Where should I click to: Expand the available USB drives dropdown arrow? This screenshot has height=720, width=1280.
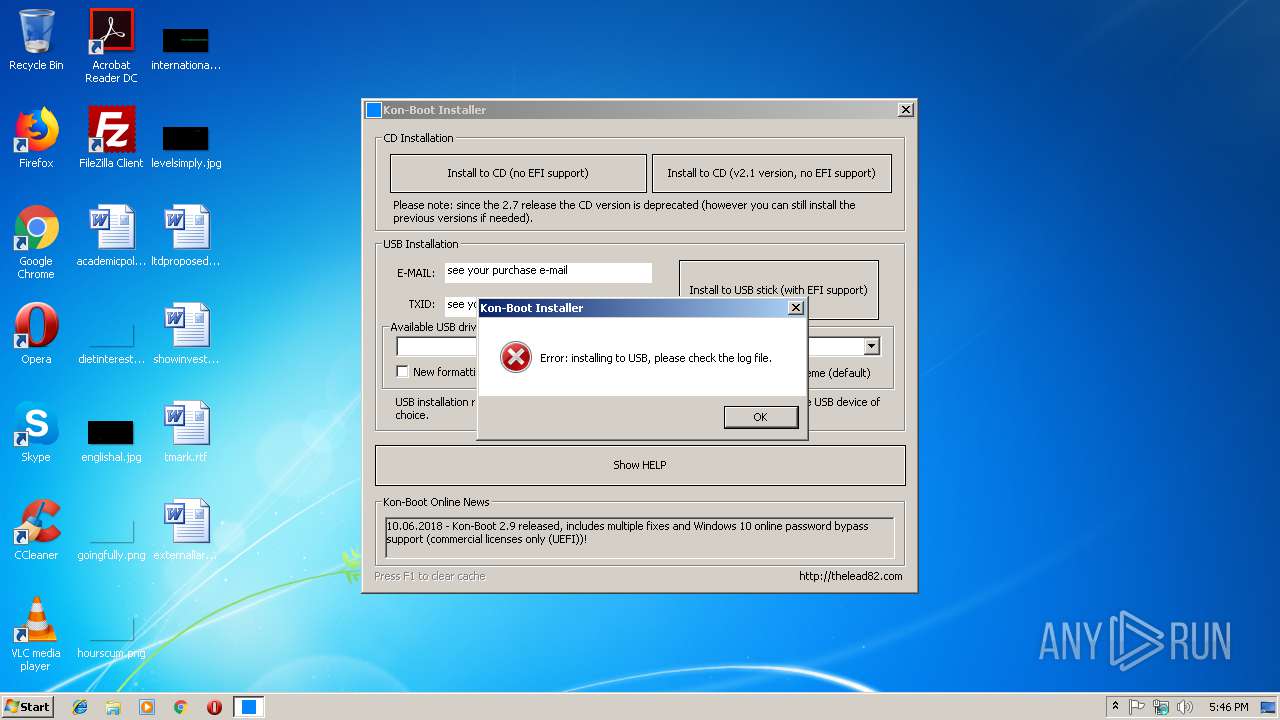tap(871, 346)
